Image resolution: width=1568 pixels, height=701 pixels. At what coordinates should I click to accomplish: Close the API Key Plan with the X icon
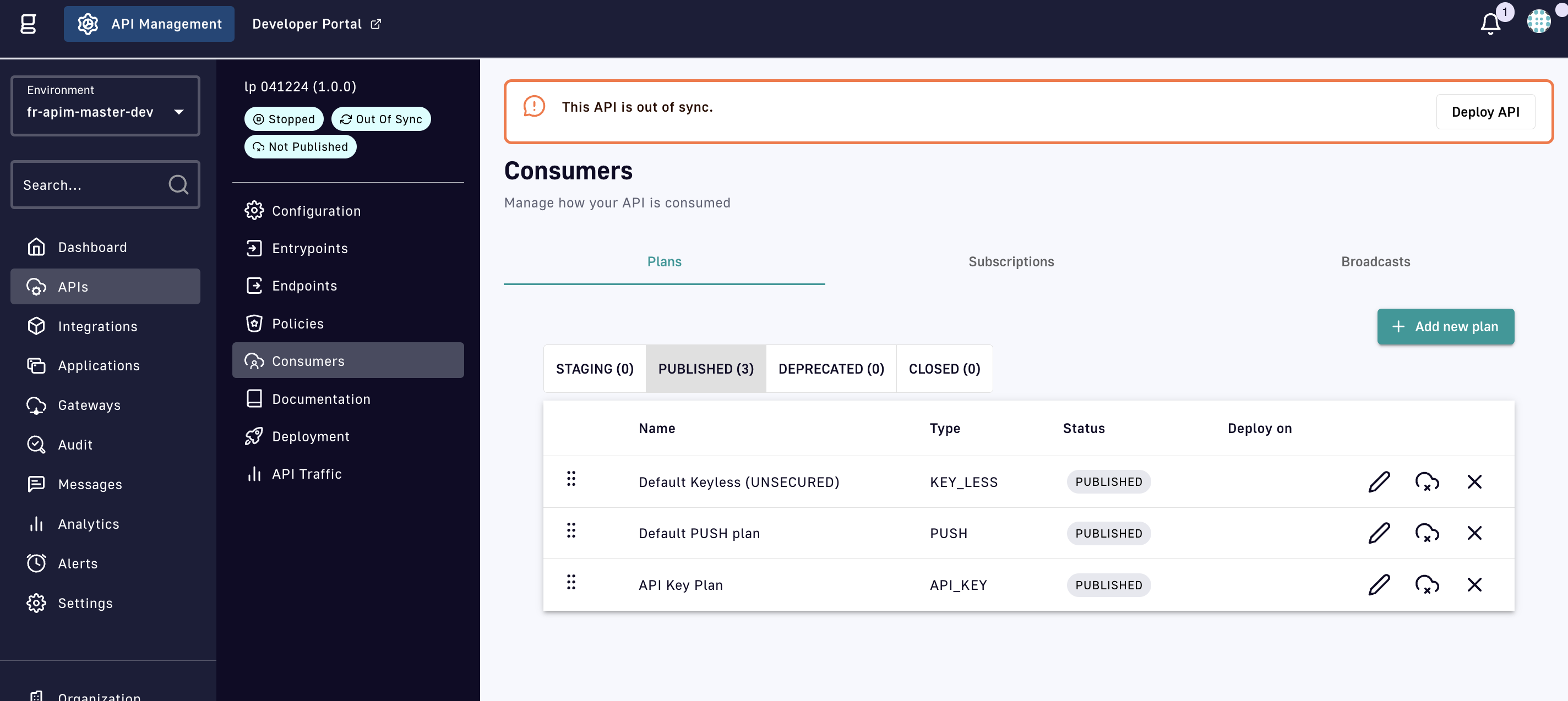[1474, 585]
